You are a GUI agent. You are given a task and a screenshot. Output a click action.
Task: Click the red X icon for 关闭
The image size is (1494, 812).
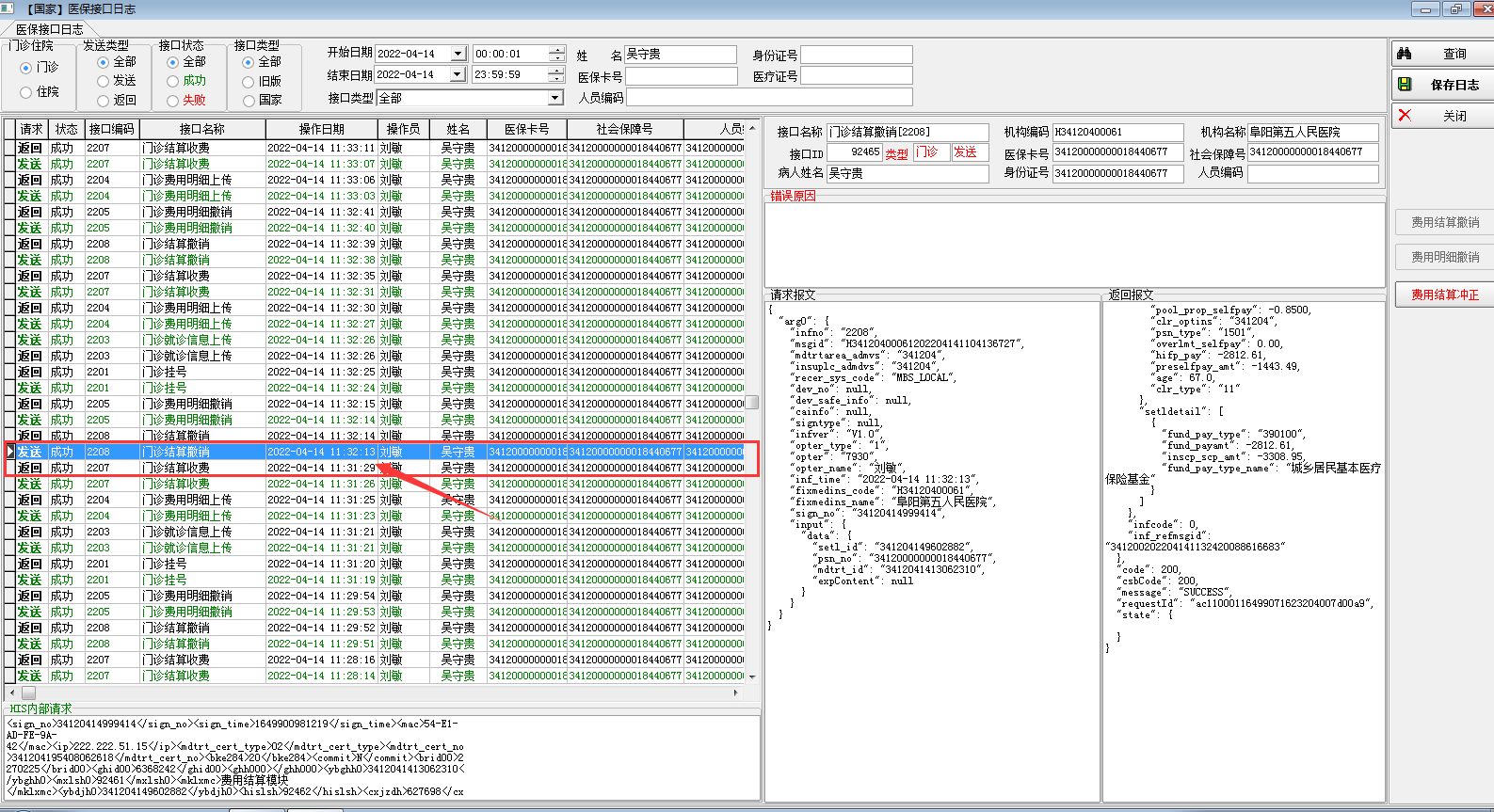(x=1405, y=115)
